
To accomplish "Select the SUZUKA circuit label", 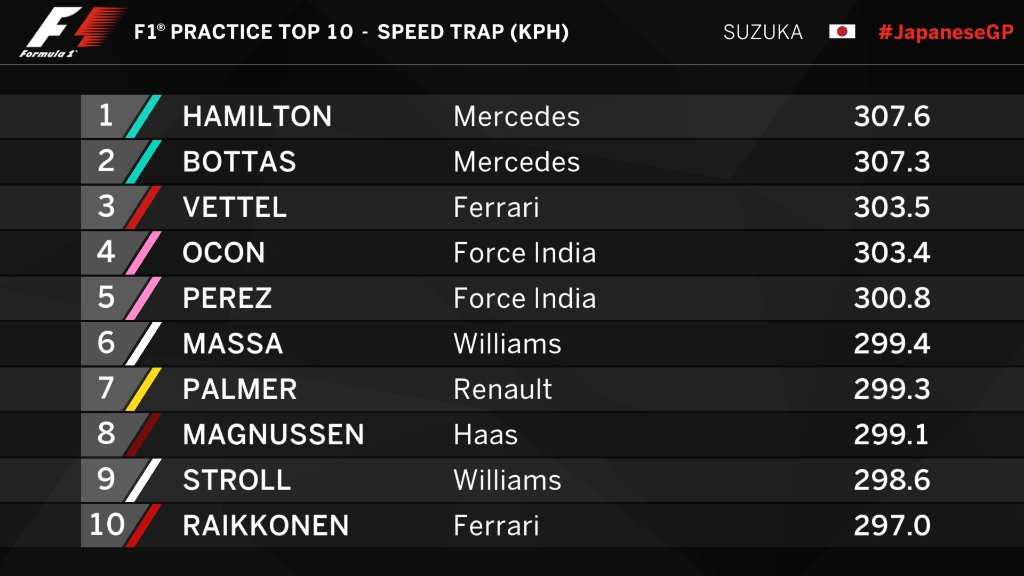I will click(x=763, y=32).
